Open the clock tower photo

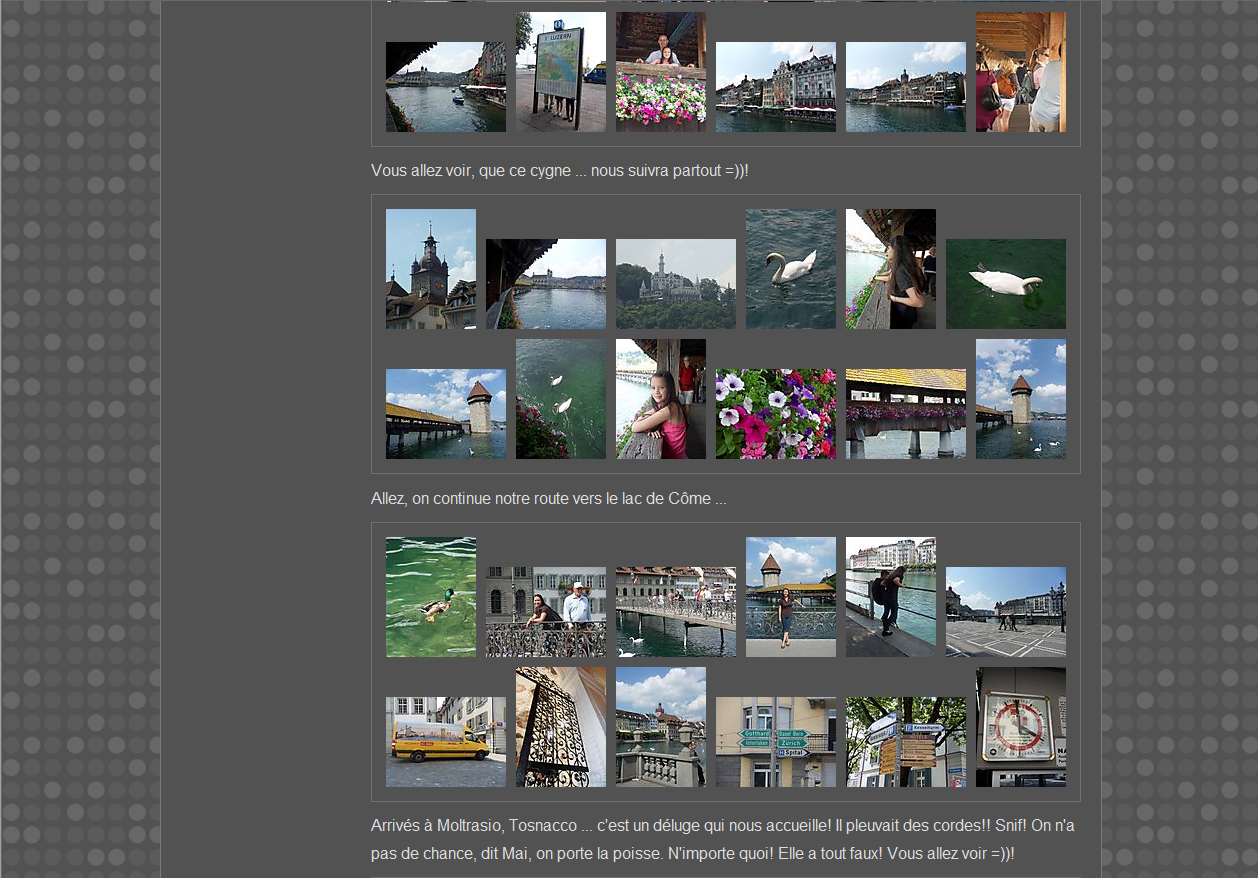point(430,269)
